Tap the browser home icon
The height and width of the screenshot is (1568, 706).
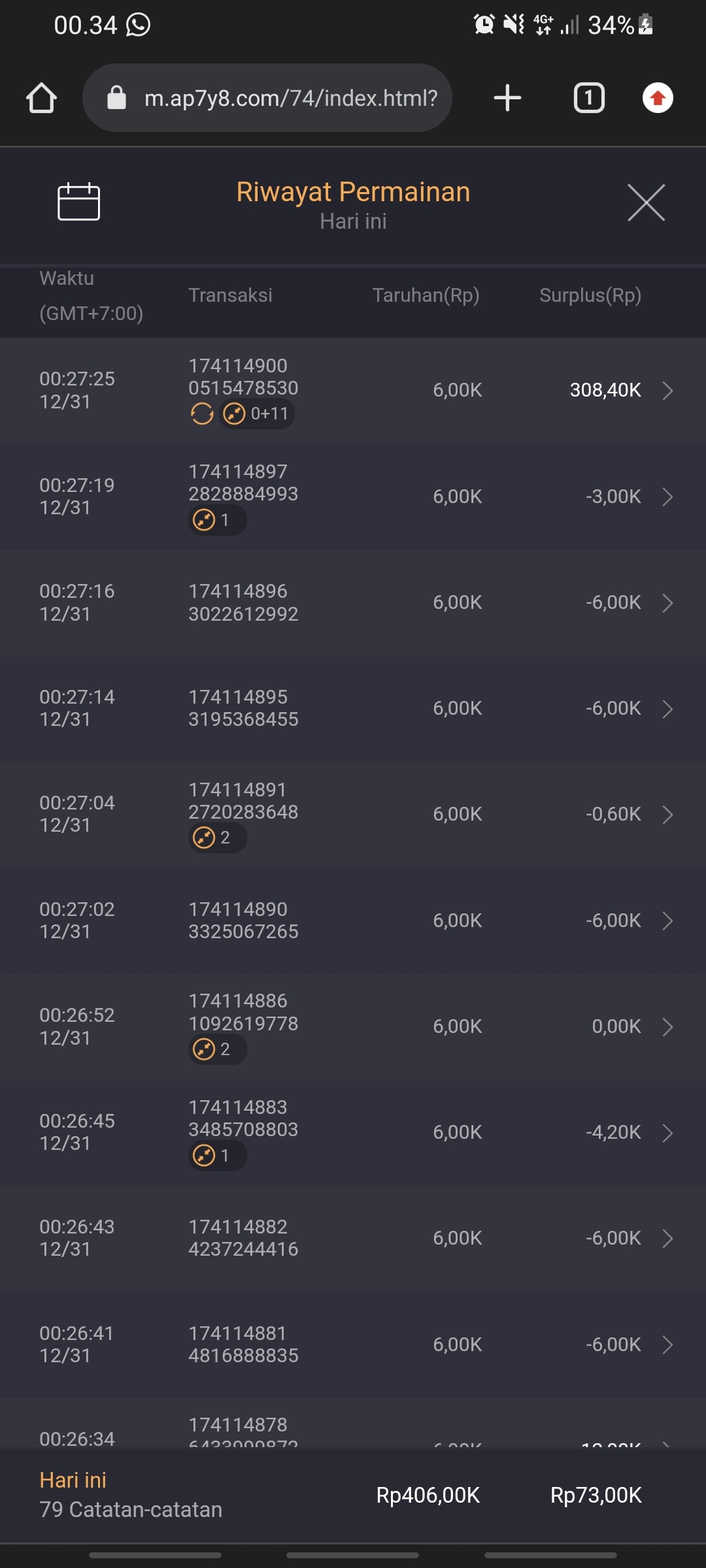coord(41,98)
